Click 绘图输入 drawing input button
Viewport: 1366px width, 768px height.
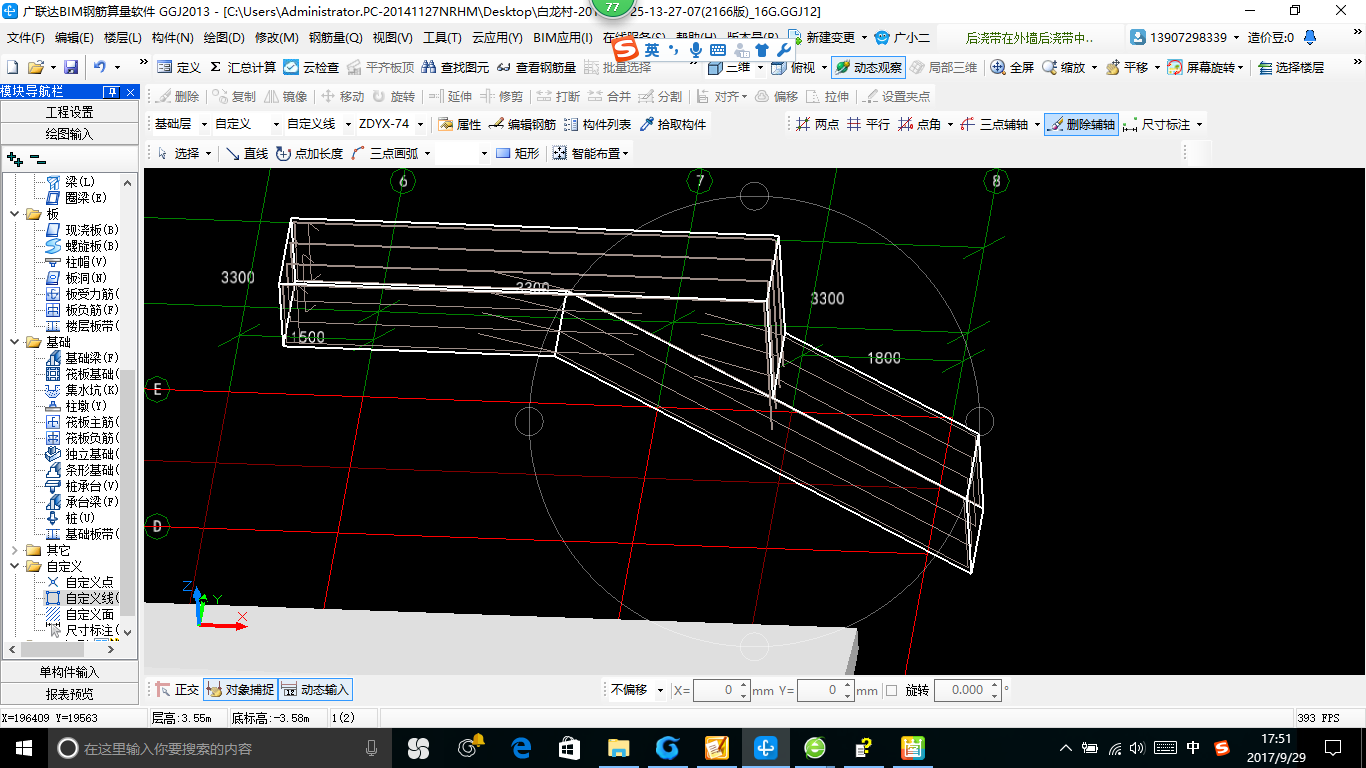69,133
